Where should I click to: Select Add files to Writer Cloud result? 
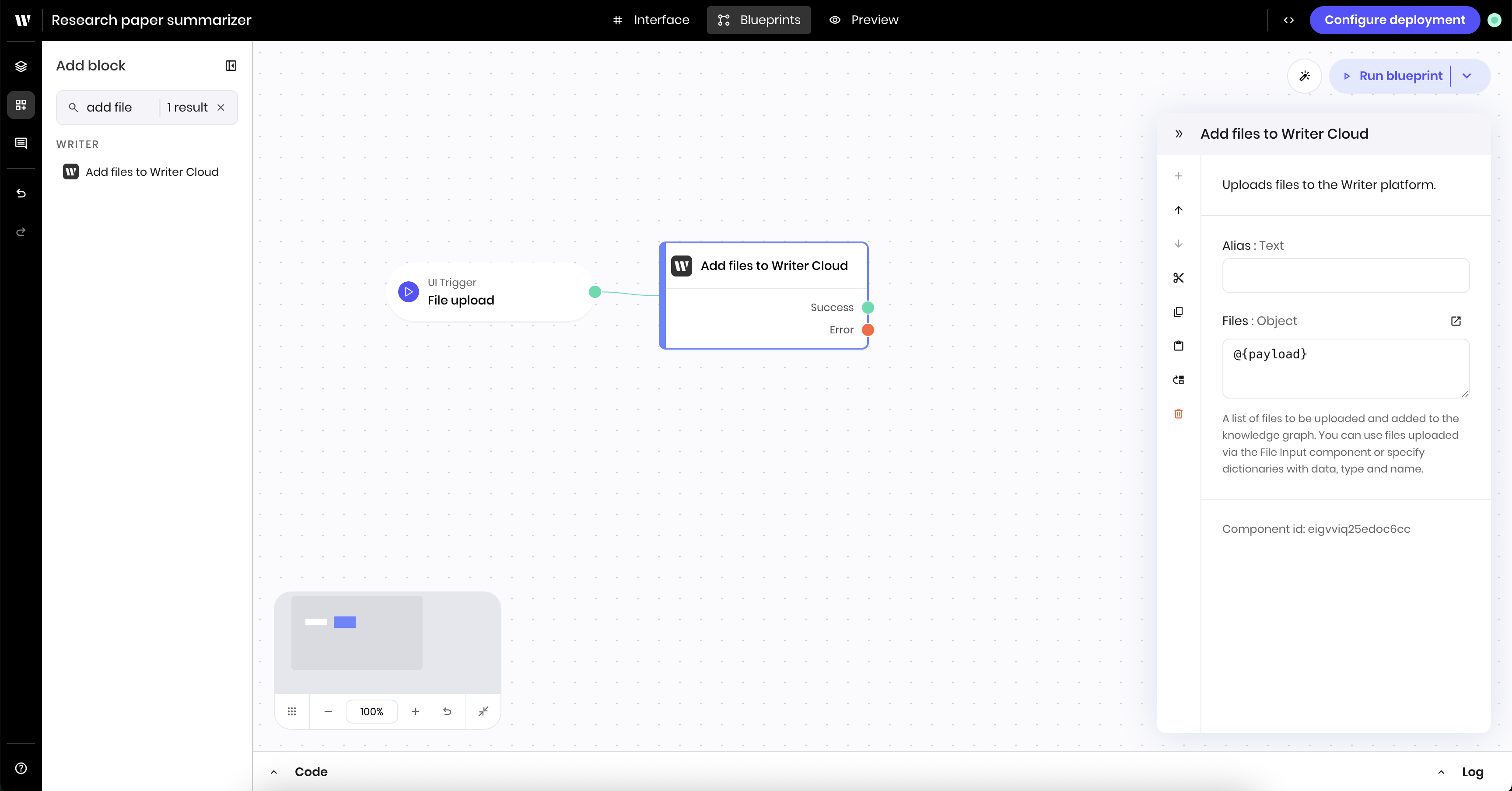151,172
